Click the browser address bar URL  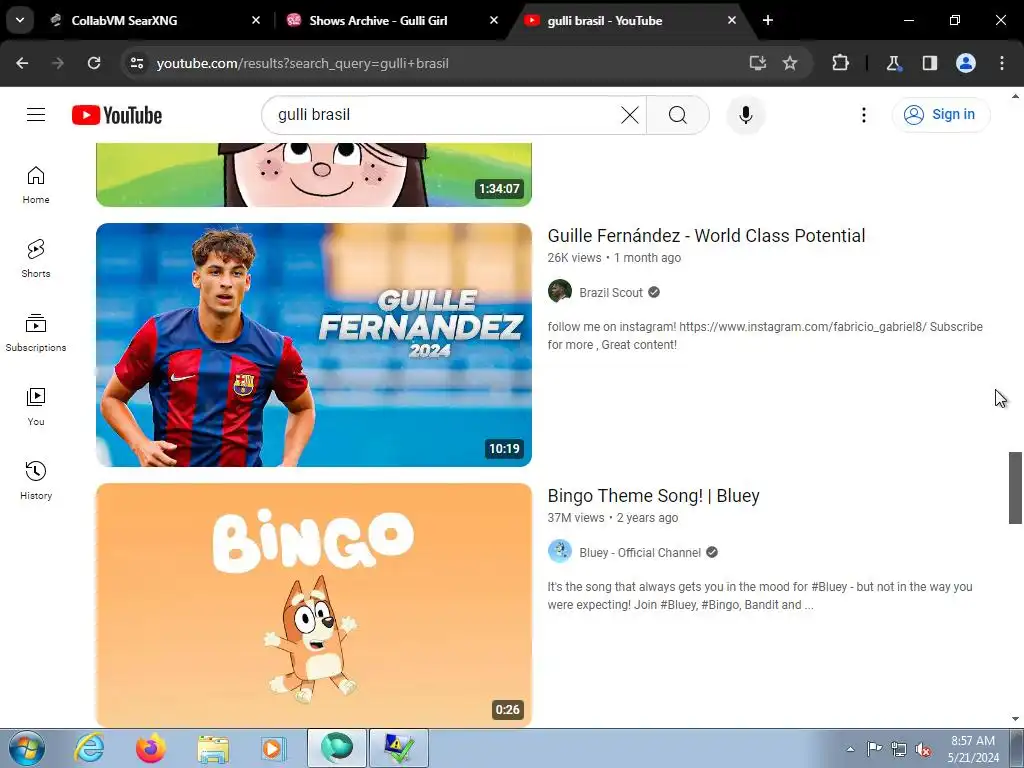(302, 63)
